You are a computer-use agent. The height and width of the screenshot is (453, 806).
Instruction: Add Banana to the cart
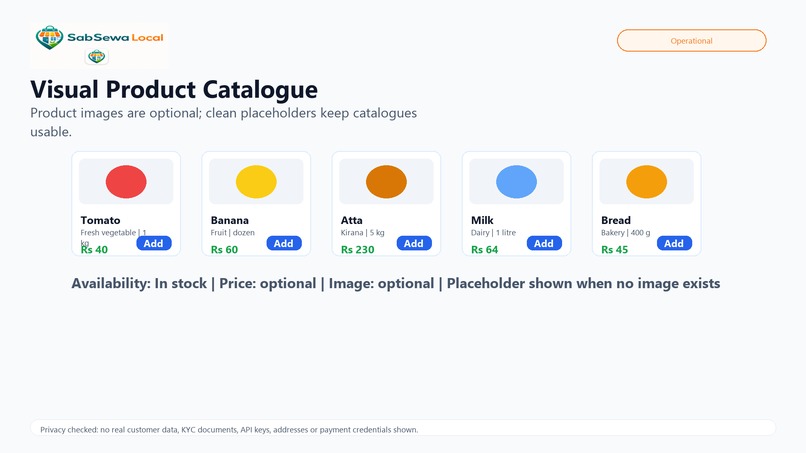click(x=284, y=243)
